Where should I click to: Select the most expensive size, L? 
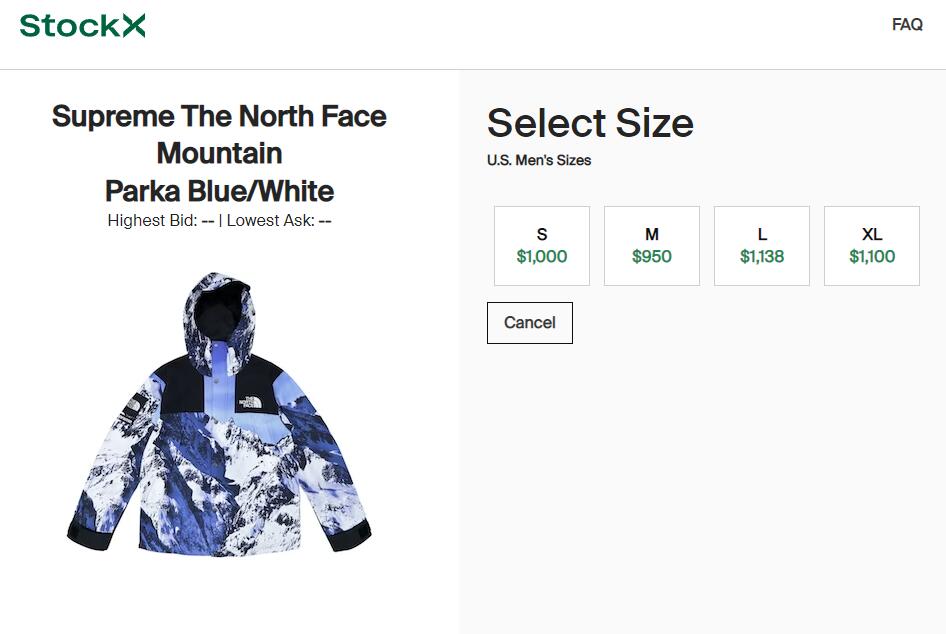[762, 245]
